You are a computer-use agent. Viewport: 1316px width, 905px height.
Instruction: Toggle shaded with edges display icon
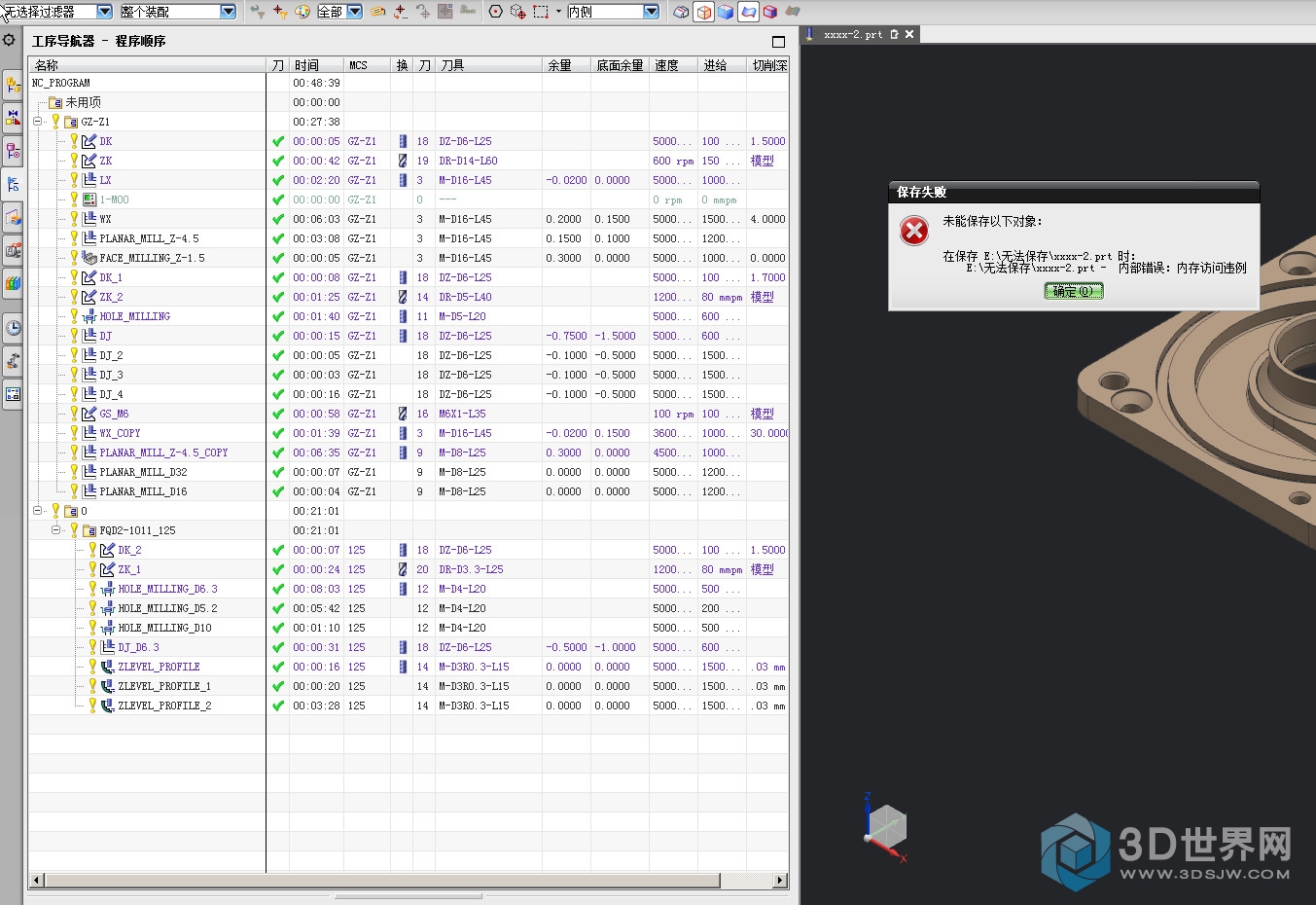click(x=703, y=12)
